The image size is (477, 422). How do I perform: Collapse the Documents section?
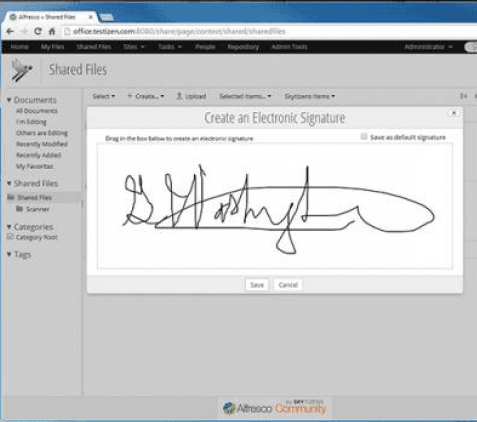(9, 100)
